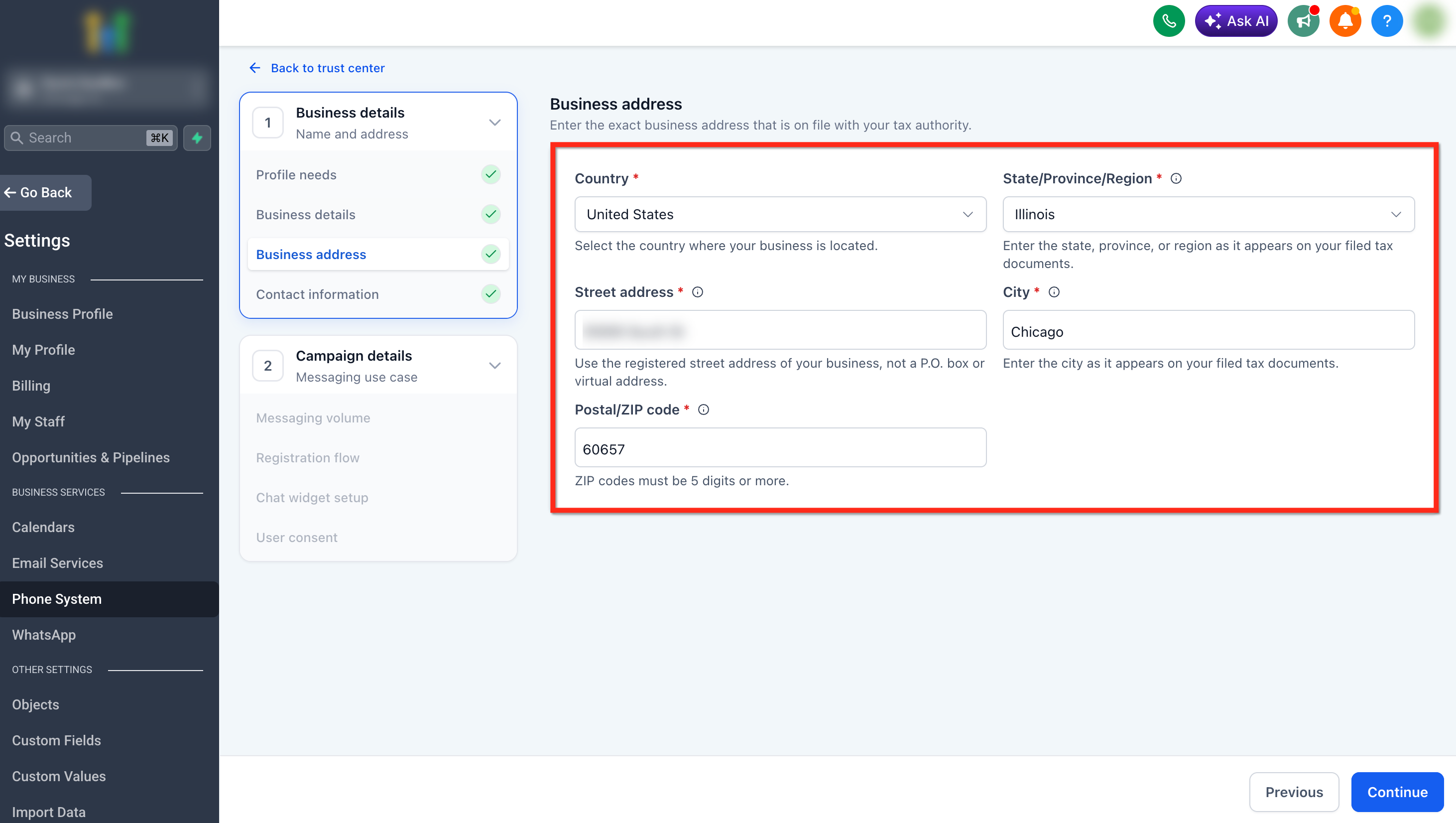The image size is (1456, 823).
Task: Collapse the Business details section chevron
Action: [x=494, y=123]
